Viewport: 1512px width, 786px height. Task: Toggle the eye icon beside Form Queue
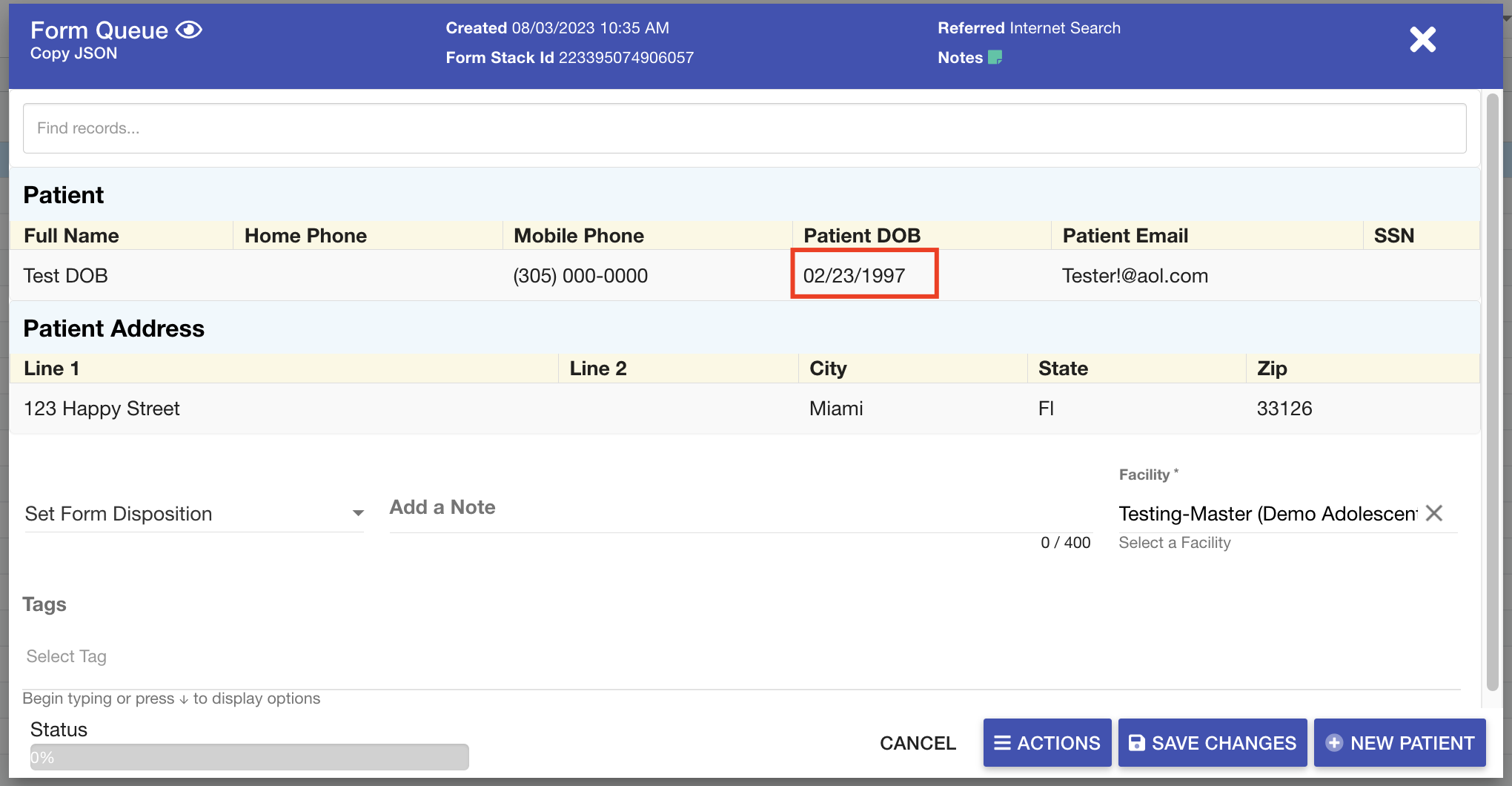click(189, 30)
